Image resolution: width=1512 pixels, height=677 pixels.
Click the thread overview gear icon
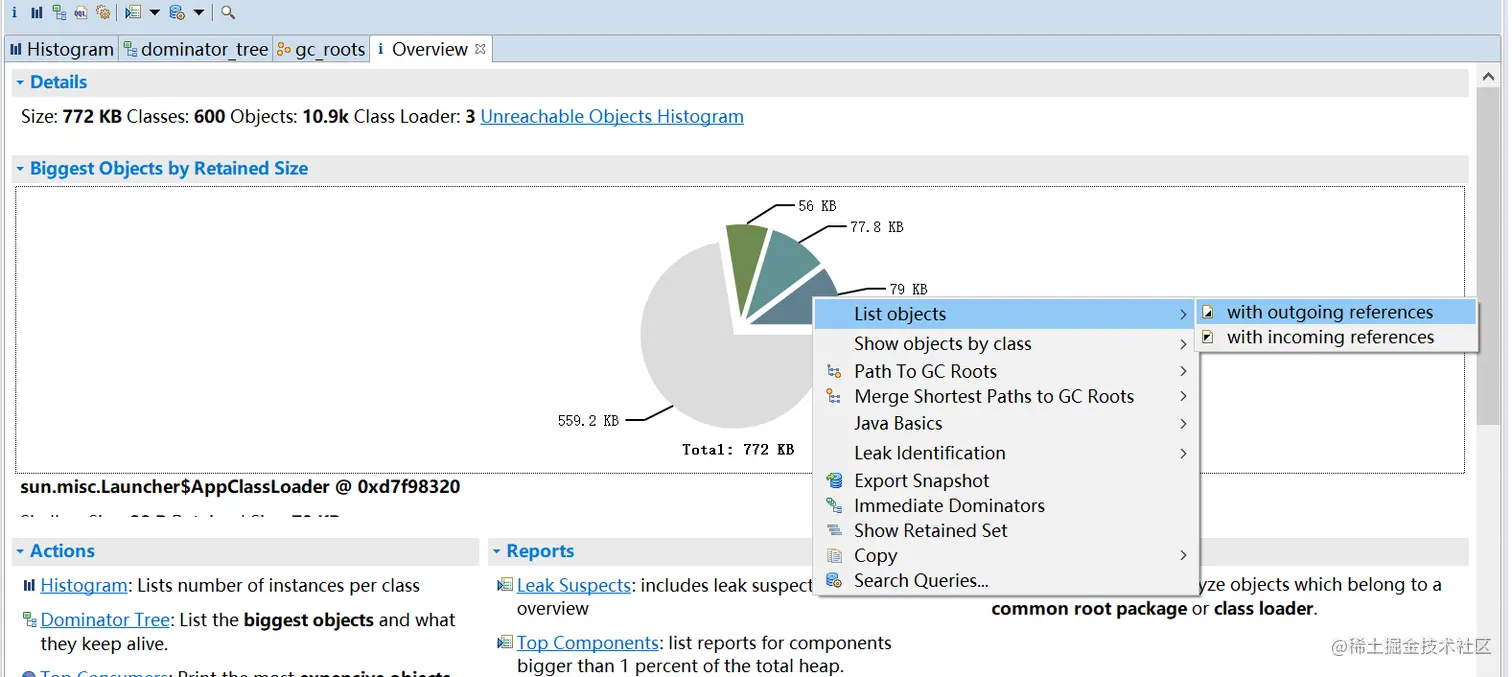coord(103,13)
